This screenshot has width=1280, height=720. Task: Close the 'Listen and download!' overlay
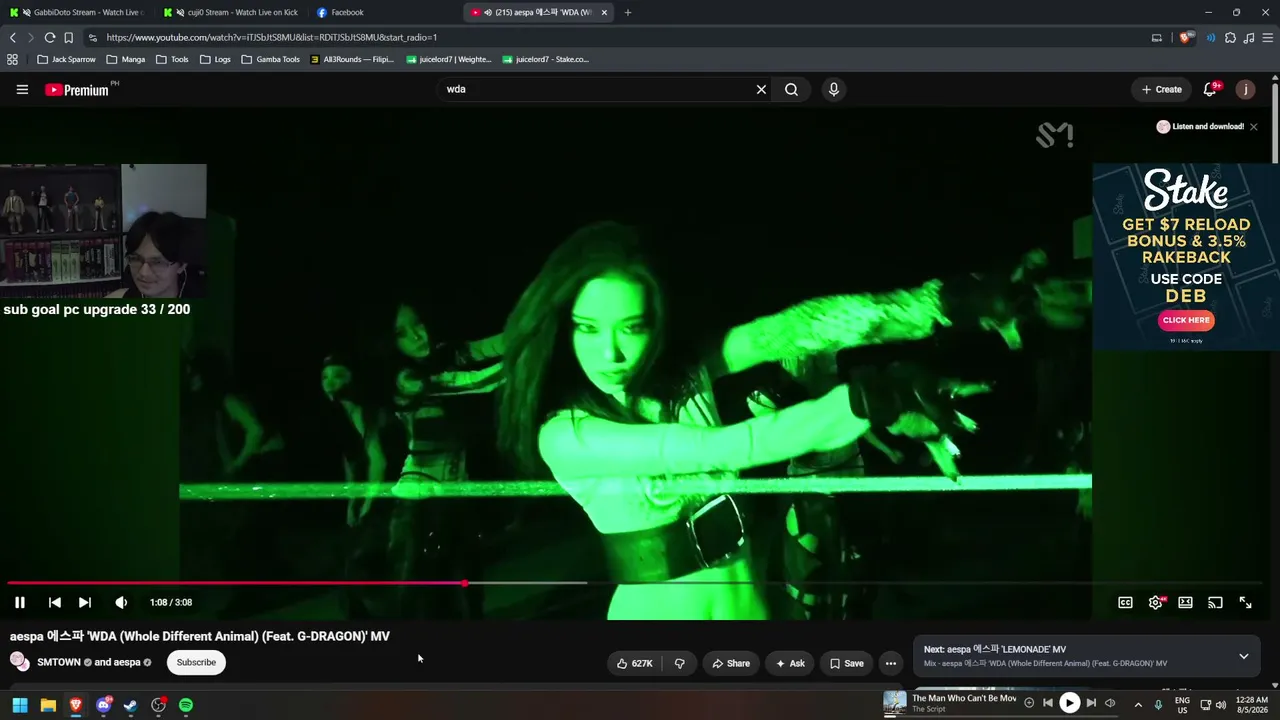[x=1253, y=127]
